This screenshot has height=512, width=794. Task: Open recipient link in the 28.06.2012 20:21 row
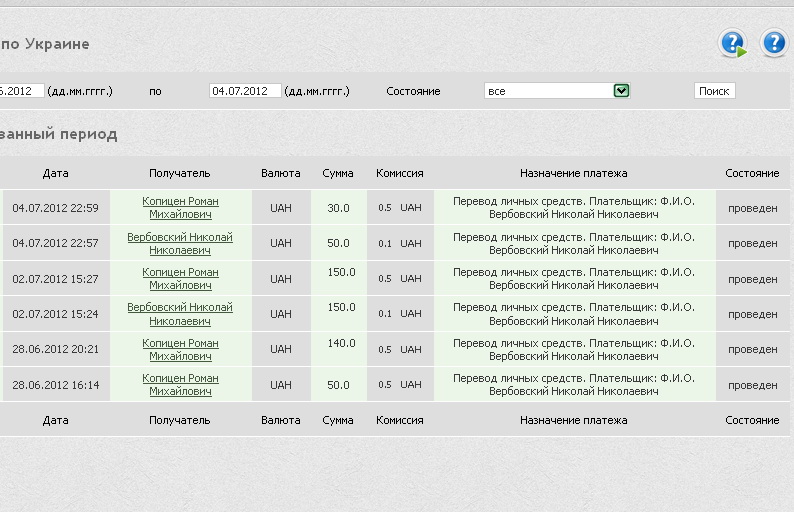[x=180, y=349]
